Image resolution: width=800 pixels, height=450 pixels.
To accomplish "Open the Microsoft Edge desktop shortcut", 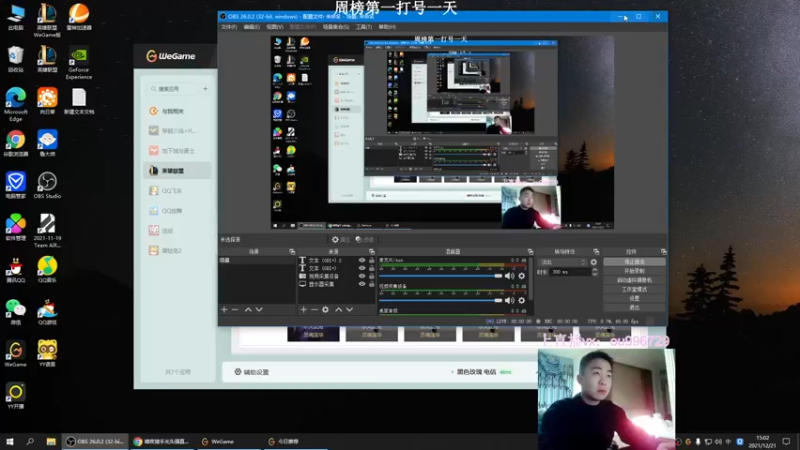I will 15,104.
